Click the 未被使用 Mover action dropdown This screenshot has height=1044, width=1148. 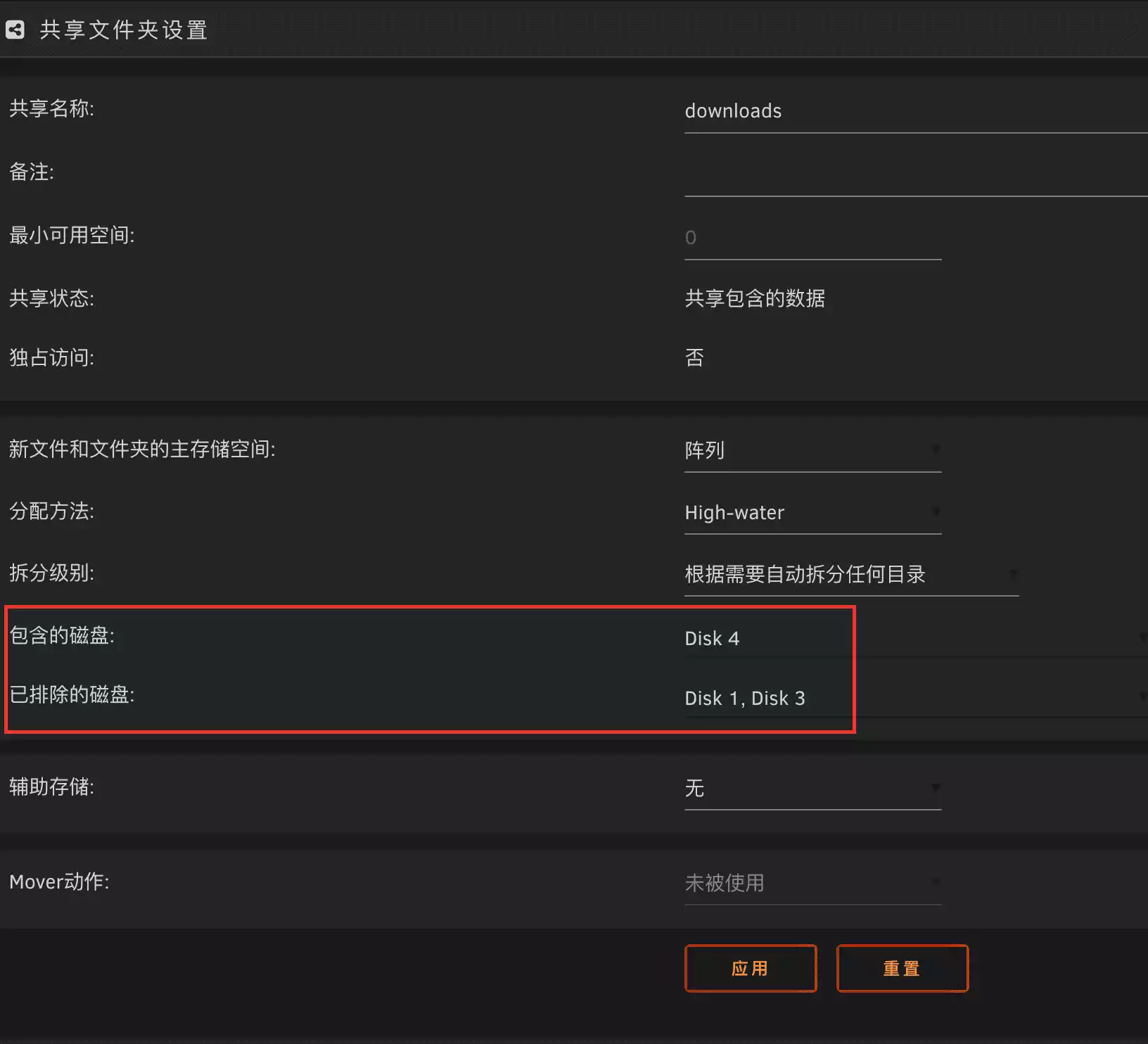pyautogui.click(x=812, y=884)
